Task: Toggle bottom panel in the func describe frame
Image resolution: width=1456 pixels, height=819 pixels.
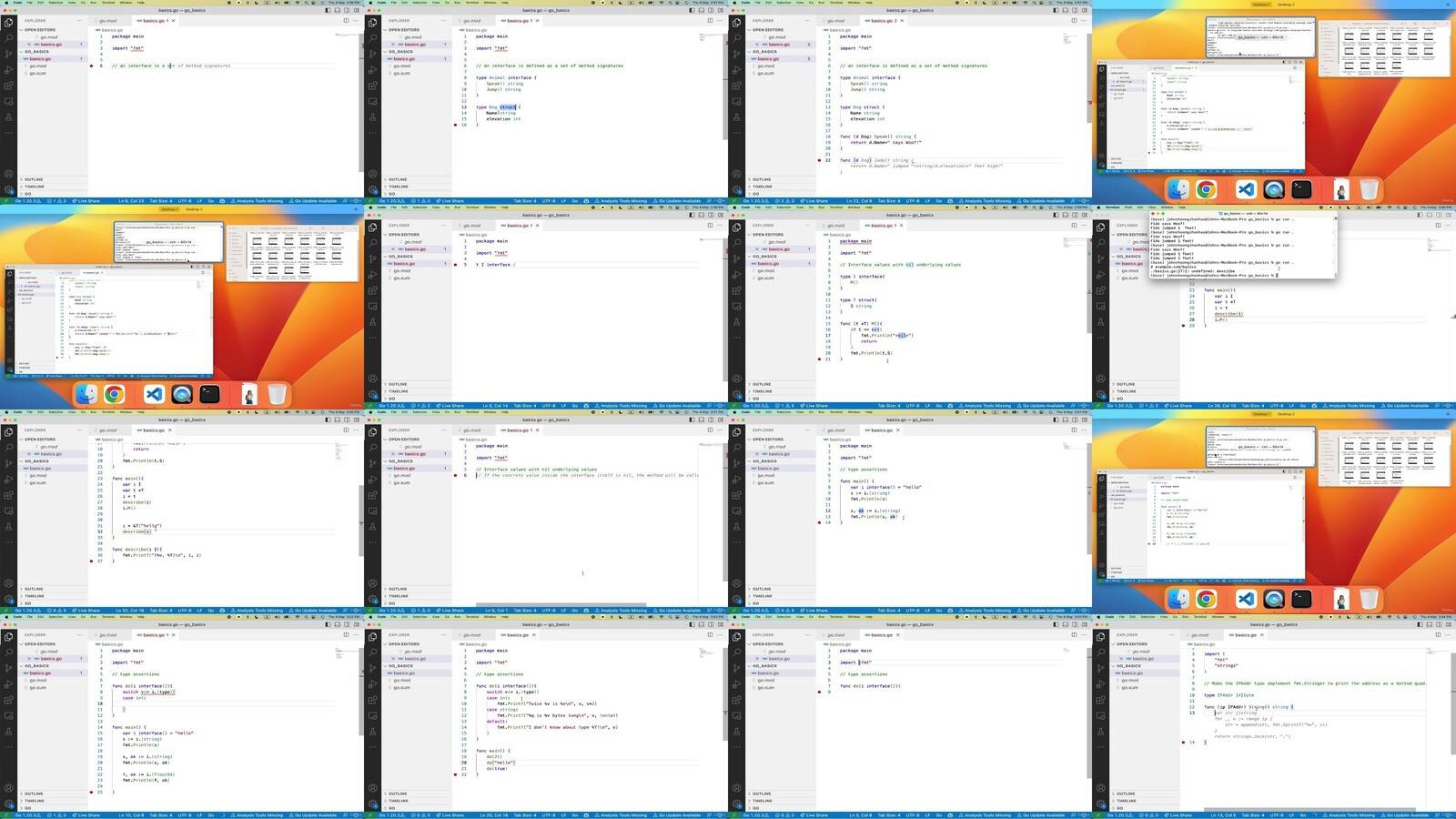Action: pos(338,420)
